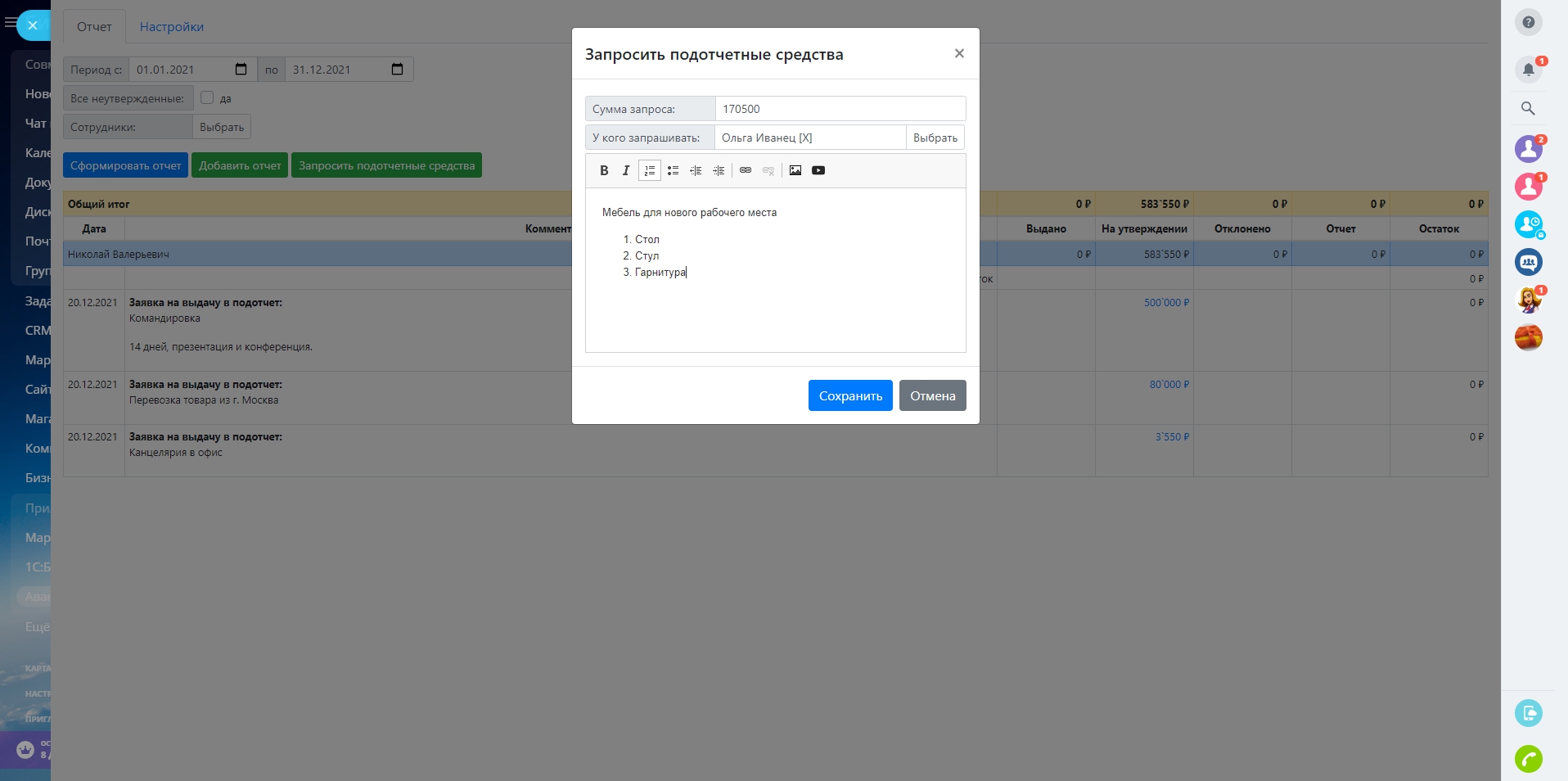Click the green Запросить подотчетные средства button
Image resolution: width=1568 pixels, height=781 pixels.
pos(386,165)
